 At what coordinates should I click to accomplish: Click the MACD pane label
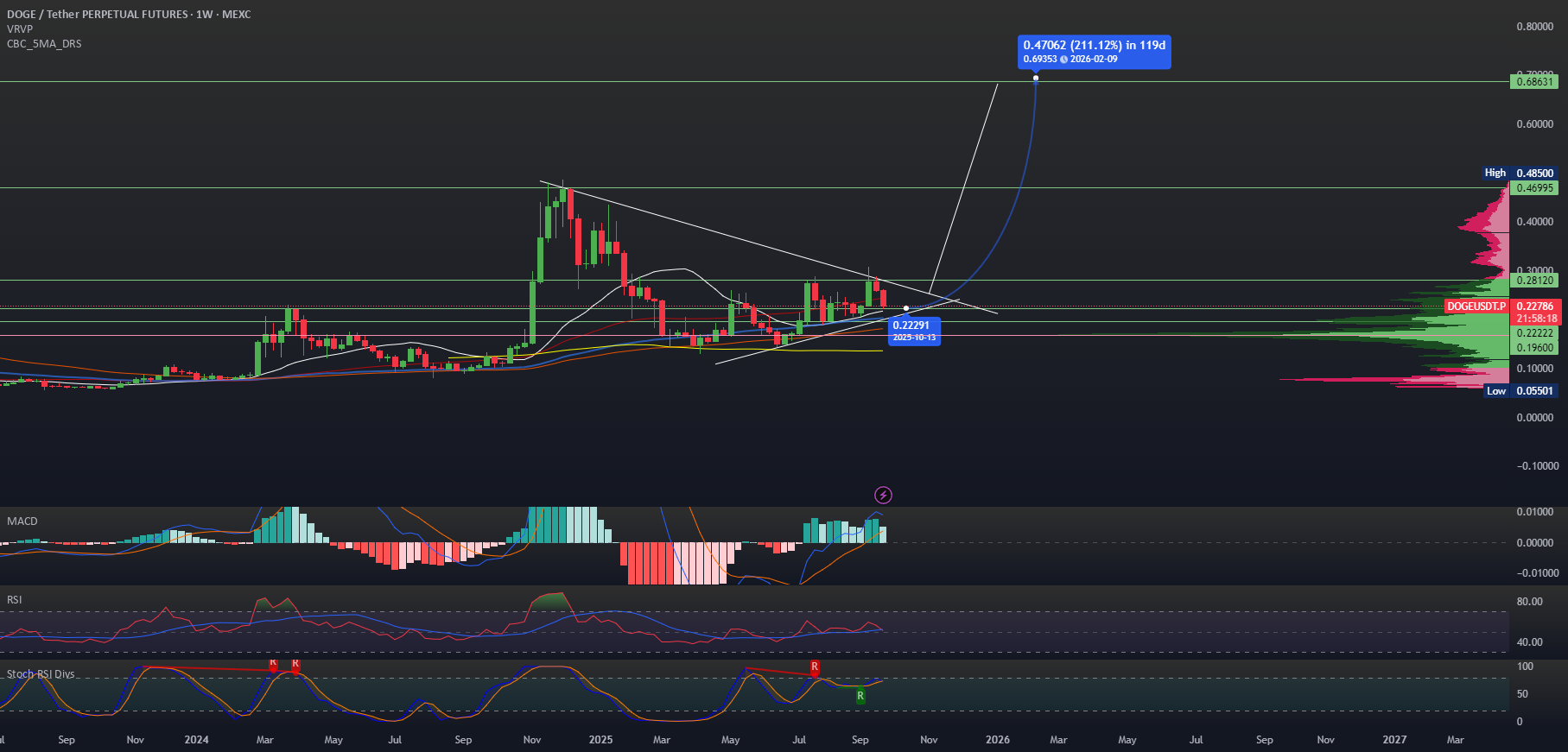pyautogui.click(x=22, y=521)
